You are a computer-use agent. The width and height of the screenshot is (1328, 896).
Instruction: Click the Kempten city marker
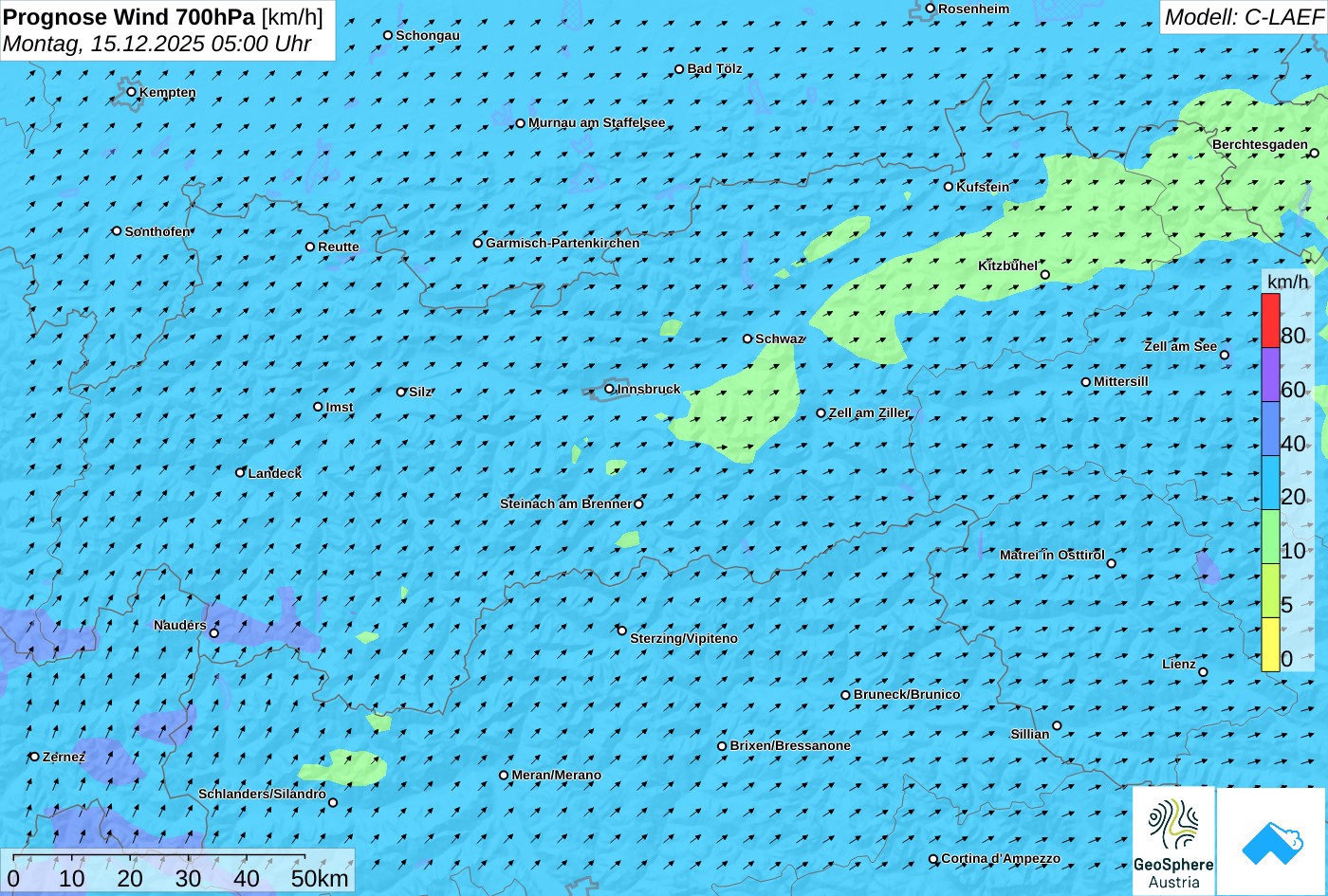131,92
